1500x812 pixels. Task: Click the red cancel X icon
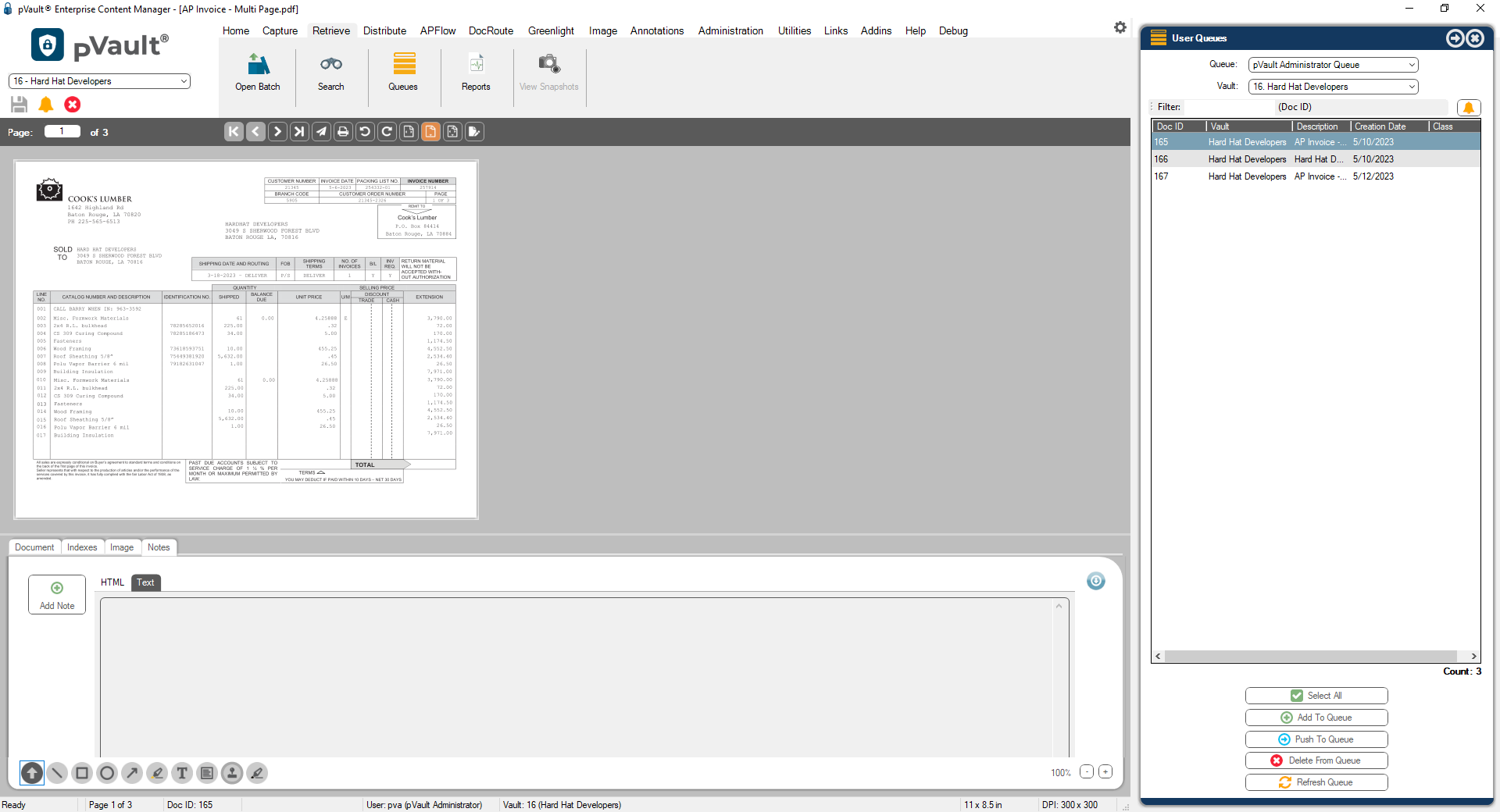coord(73,105)
